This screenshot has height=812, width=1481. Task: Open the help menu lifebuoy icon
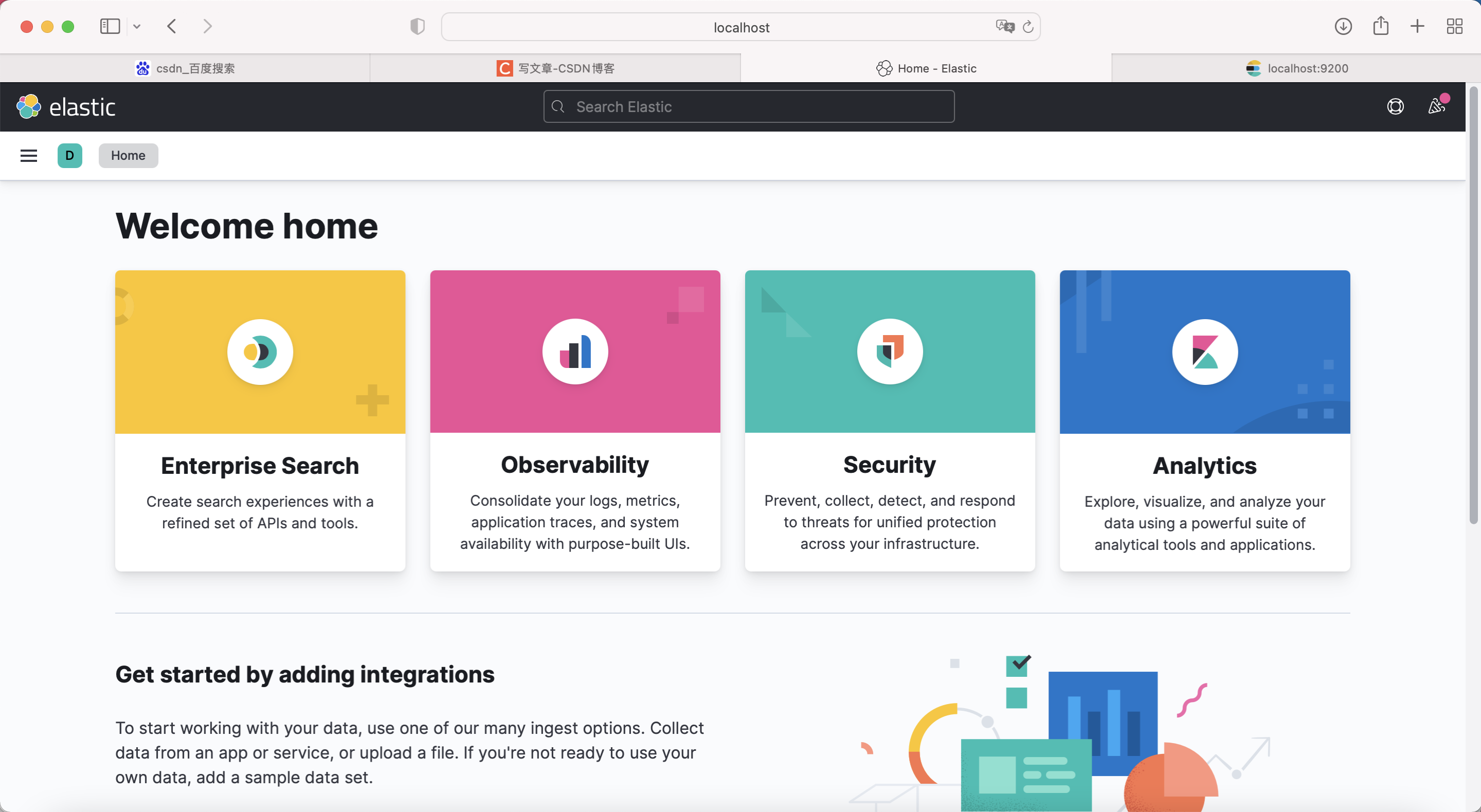(1395, 107)
